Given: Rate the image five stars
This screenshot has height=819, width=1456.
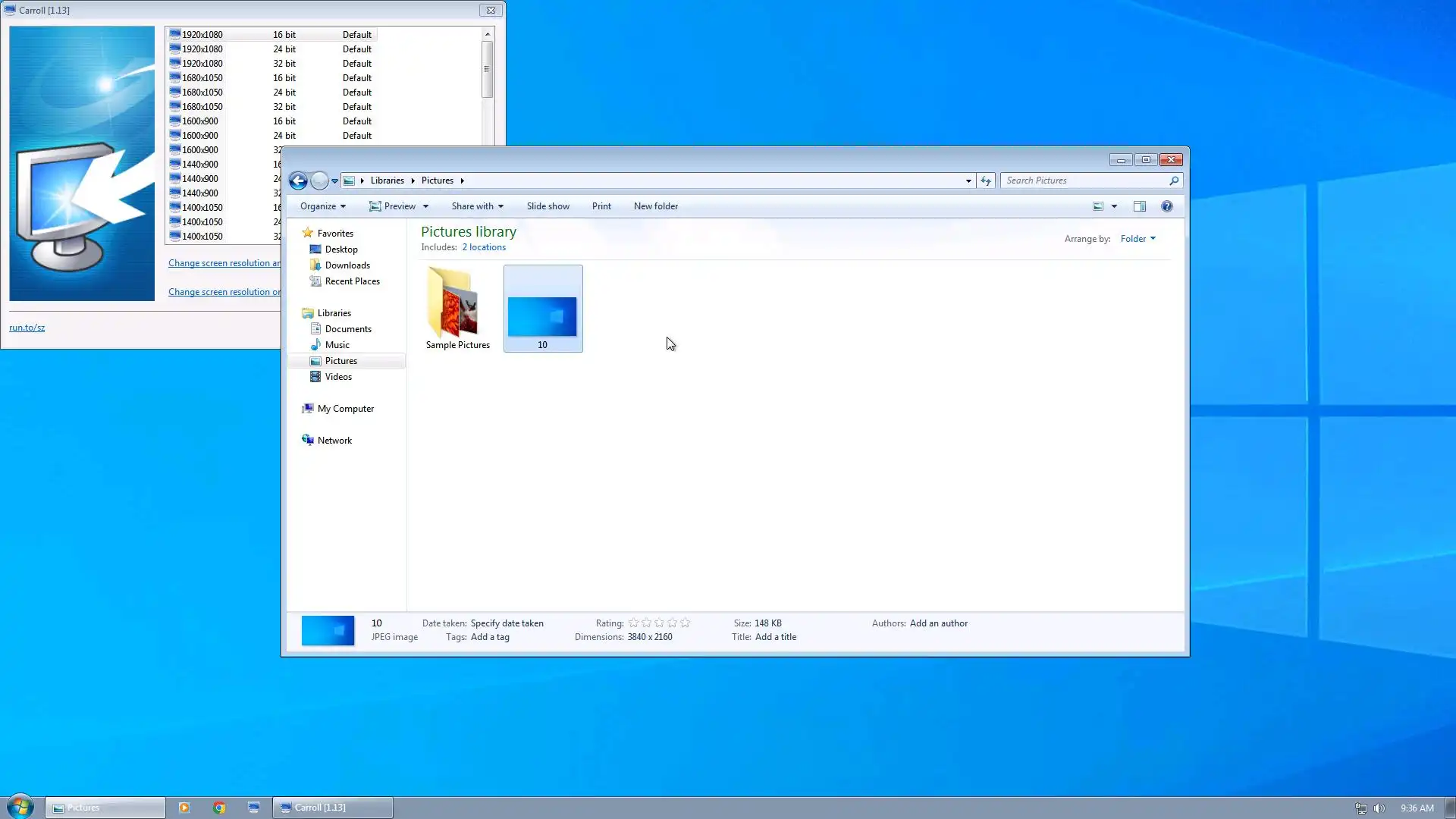Looking at the screenshot, I should (x=686, y=623).
